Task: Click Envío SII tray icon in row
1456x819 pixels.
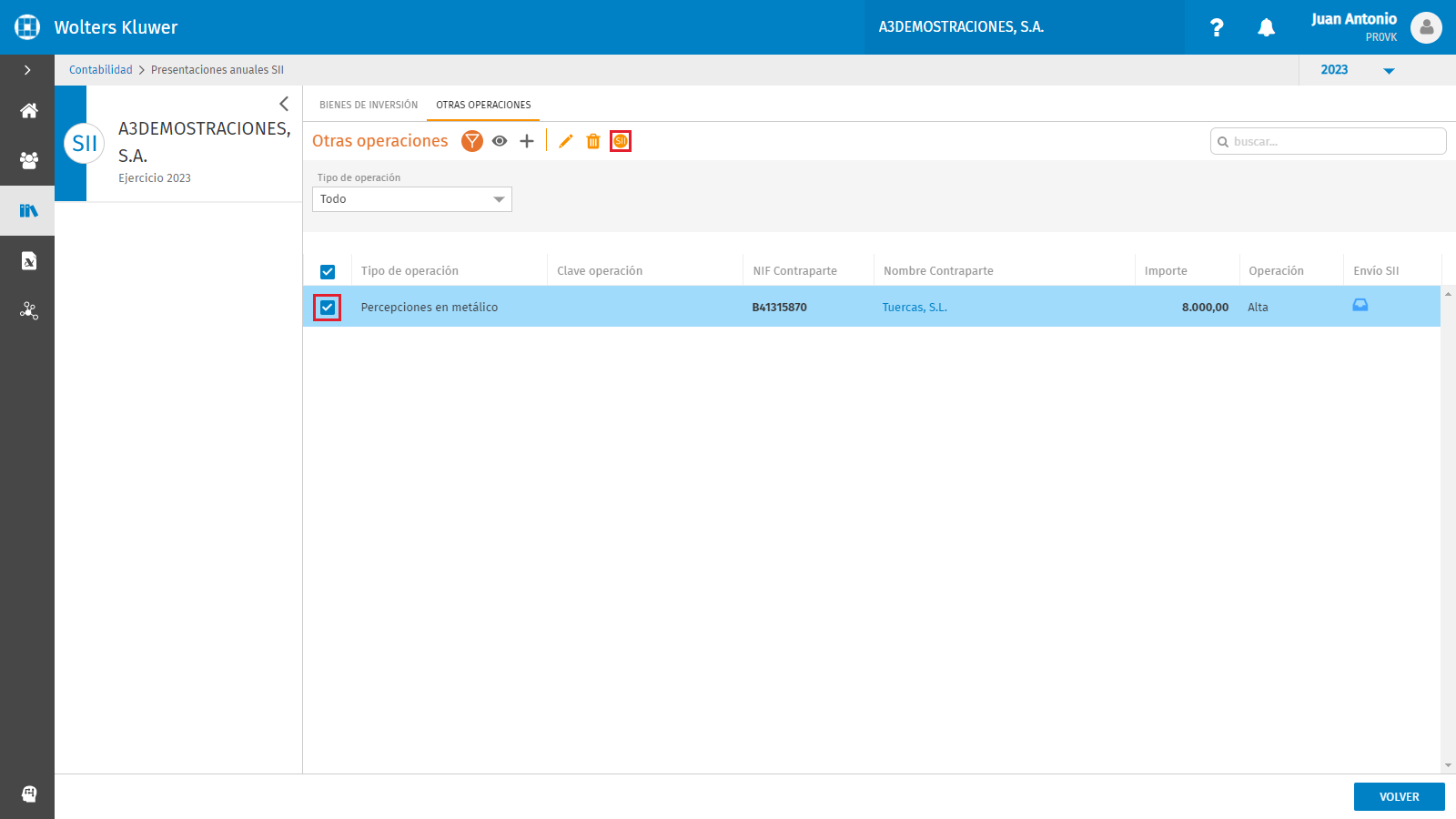Action: tap(1360, 306)
